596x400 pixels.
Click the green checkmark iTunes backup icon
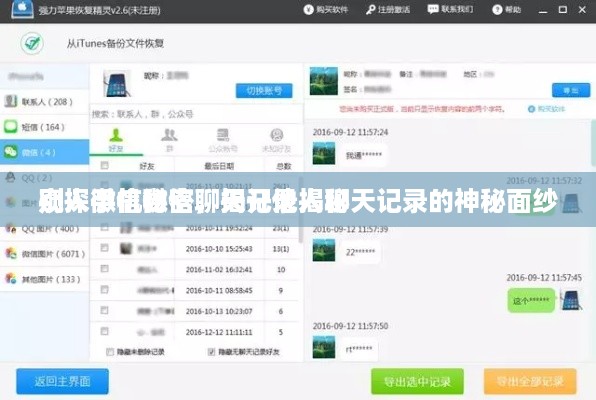coord(32,43)
